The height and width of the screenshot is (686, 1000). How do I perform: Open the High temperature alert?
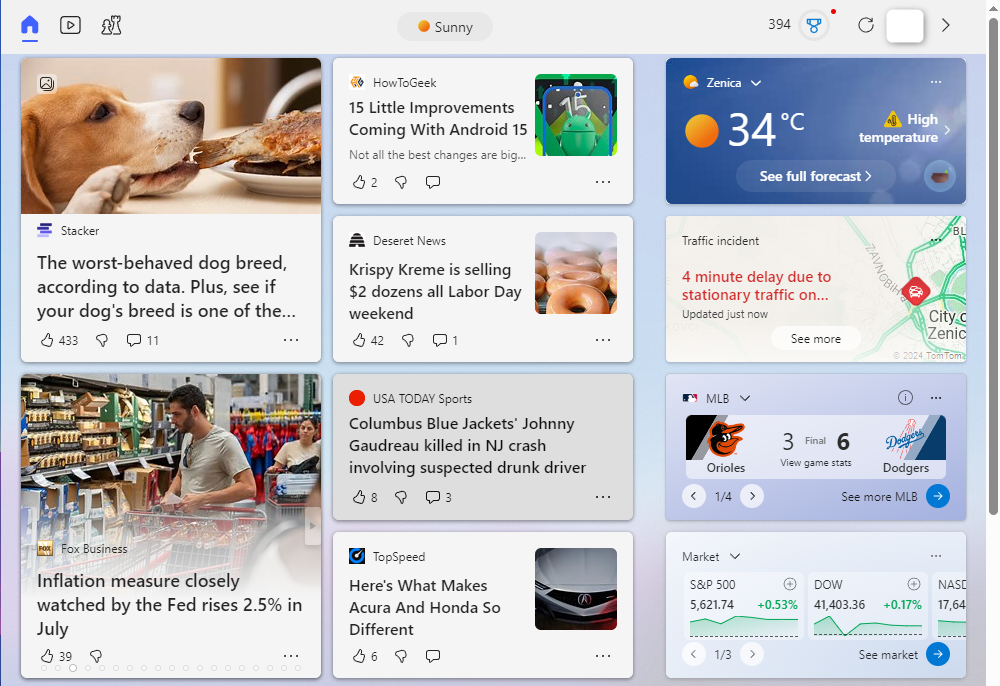(904, 128)
